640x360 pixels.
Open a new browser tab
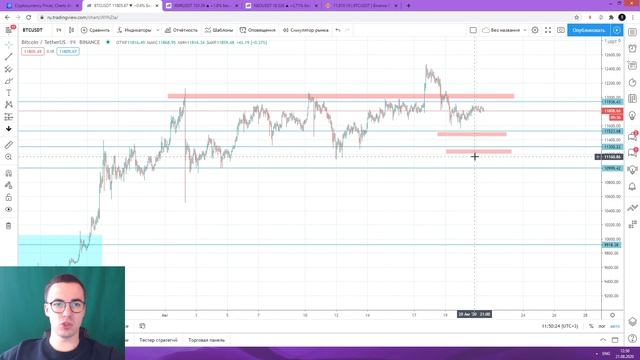[x=409, y=6]
